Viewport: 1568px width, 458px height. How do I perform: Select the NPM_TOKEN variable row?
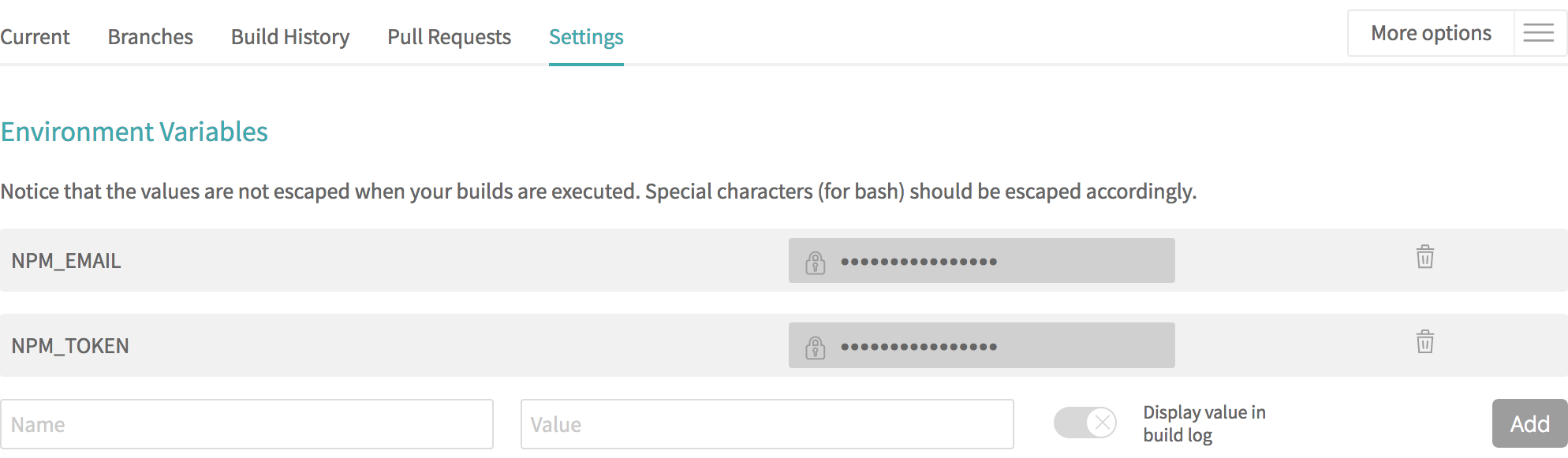point(394,345)
